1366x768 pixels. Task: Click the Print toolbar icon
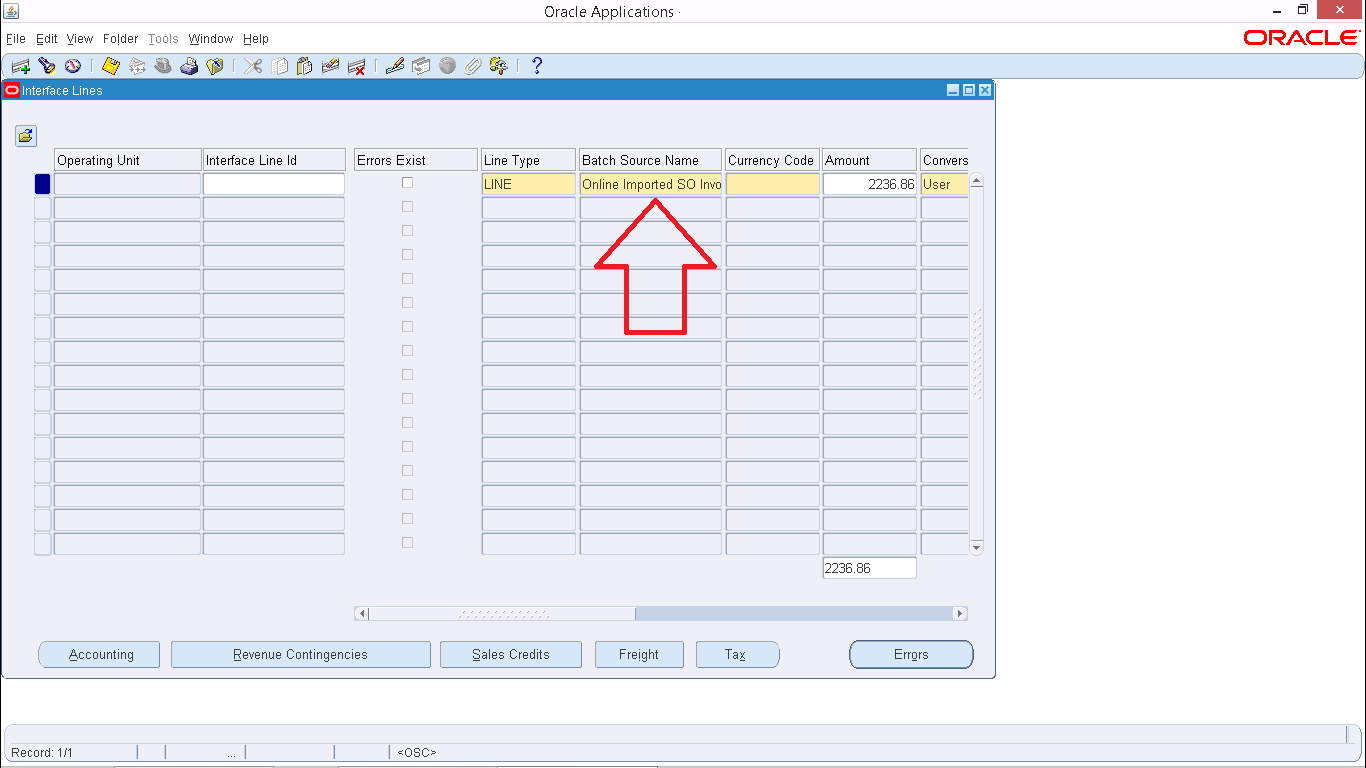tap(189, 66)
